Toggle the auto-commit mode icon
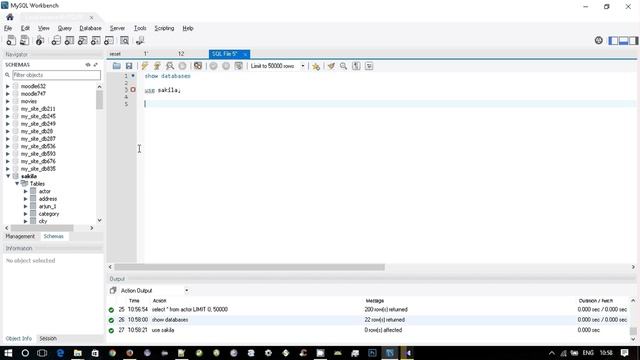The width and height of the screenshot is (640, 360). pos(239,66)
